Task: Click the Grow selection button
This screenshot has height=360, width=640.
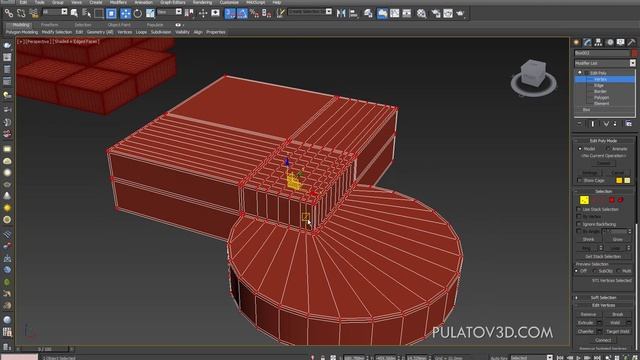Action: pos(618,239)
